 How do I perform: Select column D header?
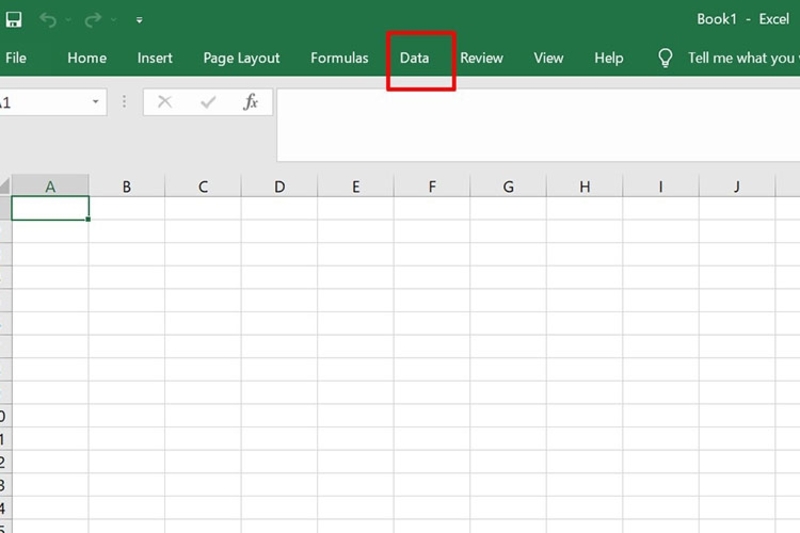pos(279,186)
